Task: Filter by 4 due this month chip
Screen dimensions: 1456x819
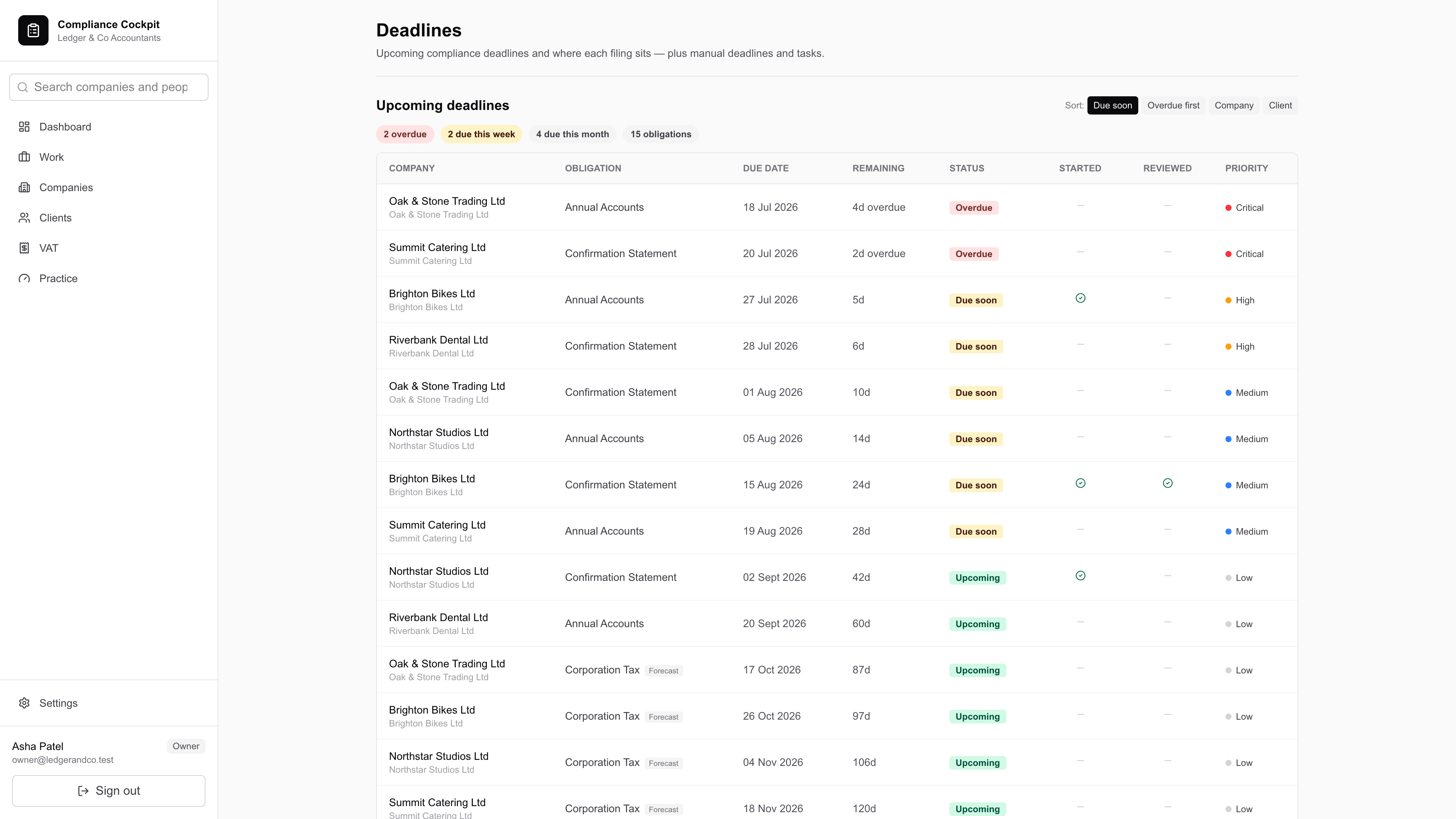Action: [x=573, y=135]
